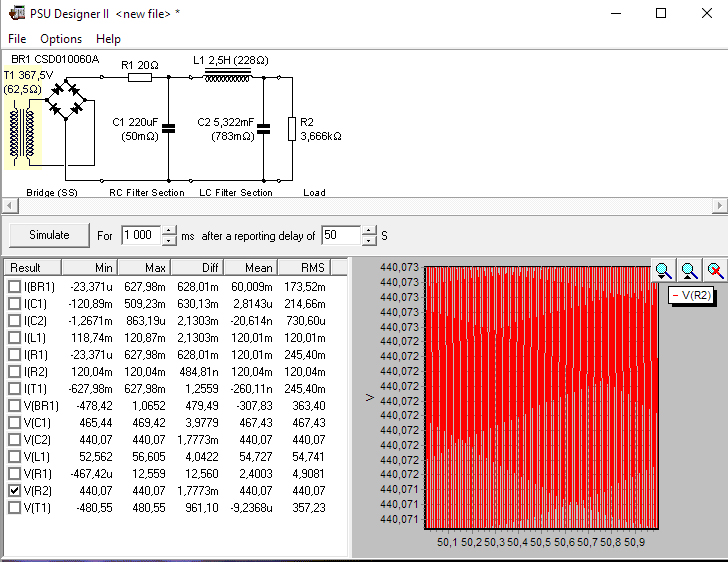Click the R2 load resistor symbol
The image size is (728, 562).
pos(291,128)
